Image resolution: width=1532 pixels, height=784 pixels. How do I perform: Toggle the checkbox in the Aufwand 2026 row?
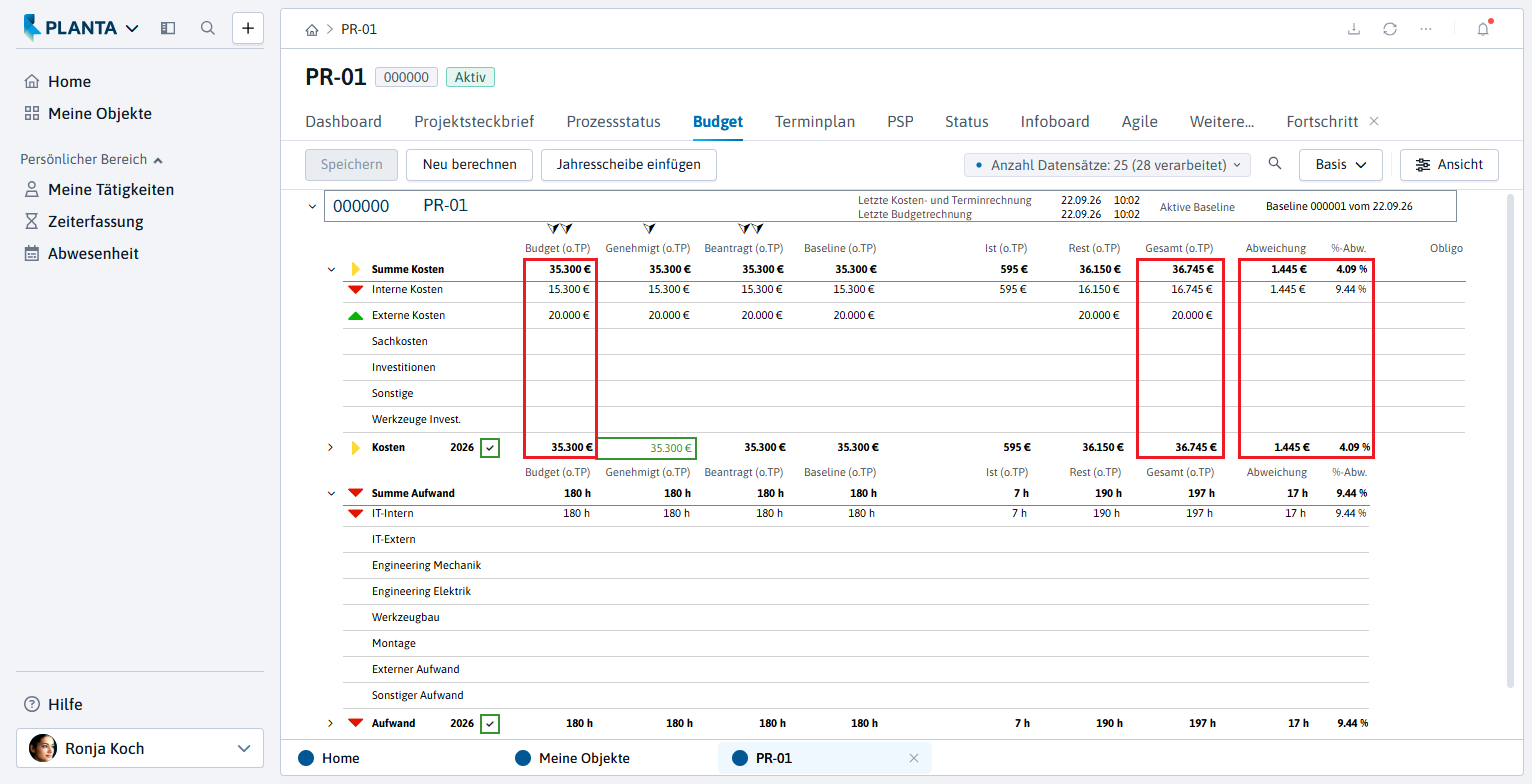pos(489,723)
